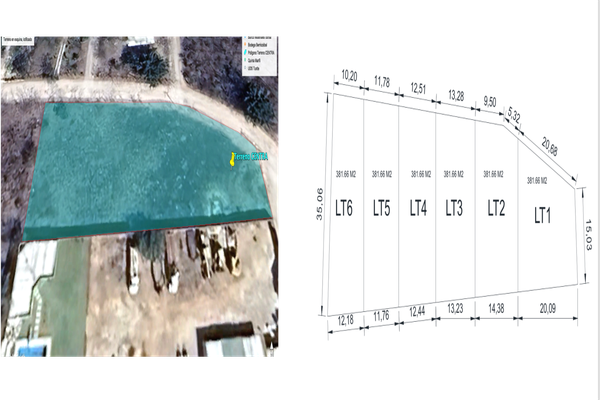
Task: Select lot LT2 on the plan
Action: 496,208
